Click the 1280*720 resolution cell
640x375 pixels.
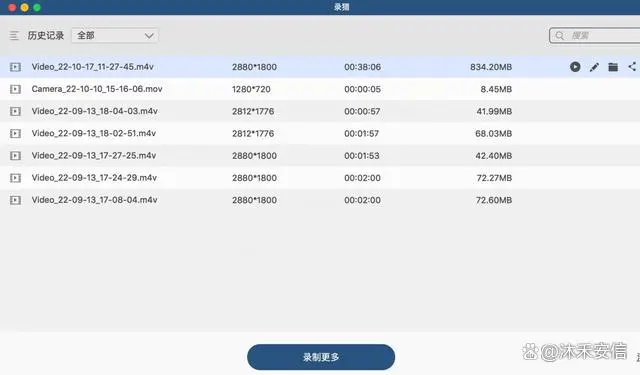coord(251,89)
